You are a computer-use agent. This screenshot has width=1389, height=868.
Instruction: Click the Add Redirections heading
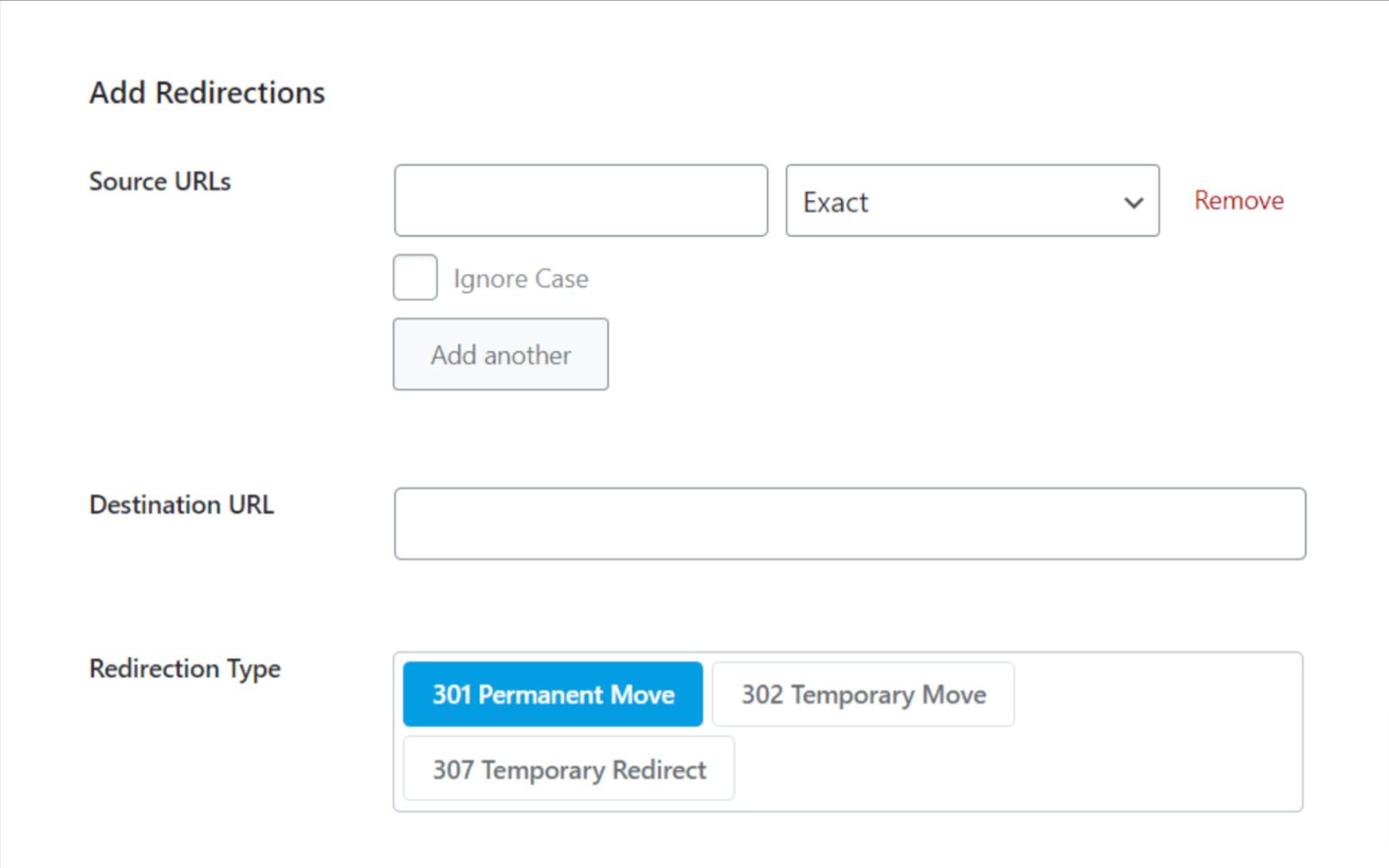tap(207, 93)
